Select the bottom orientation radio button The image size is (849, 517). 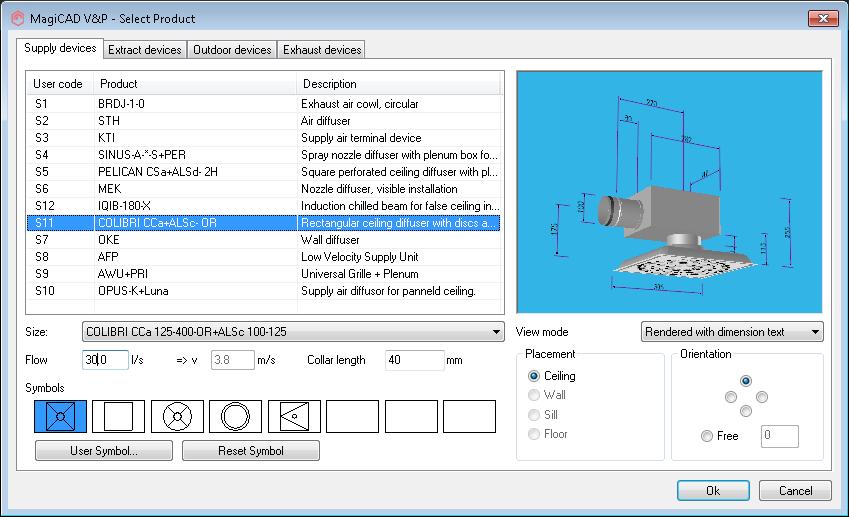[746, 411]
